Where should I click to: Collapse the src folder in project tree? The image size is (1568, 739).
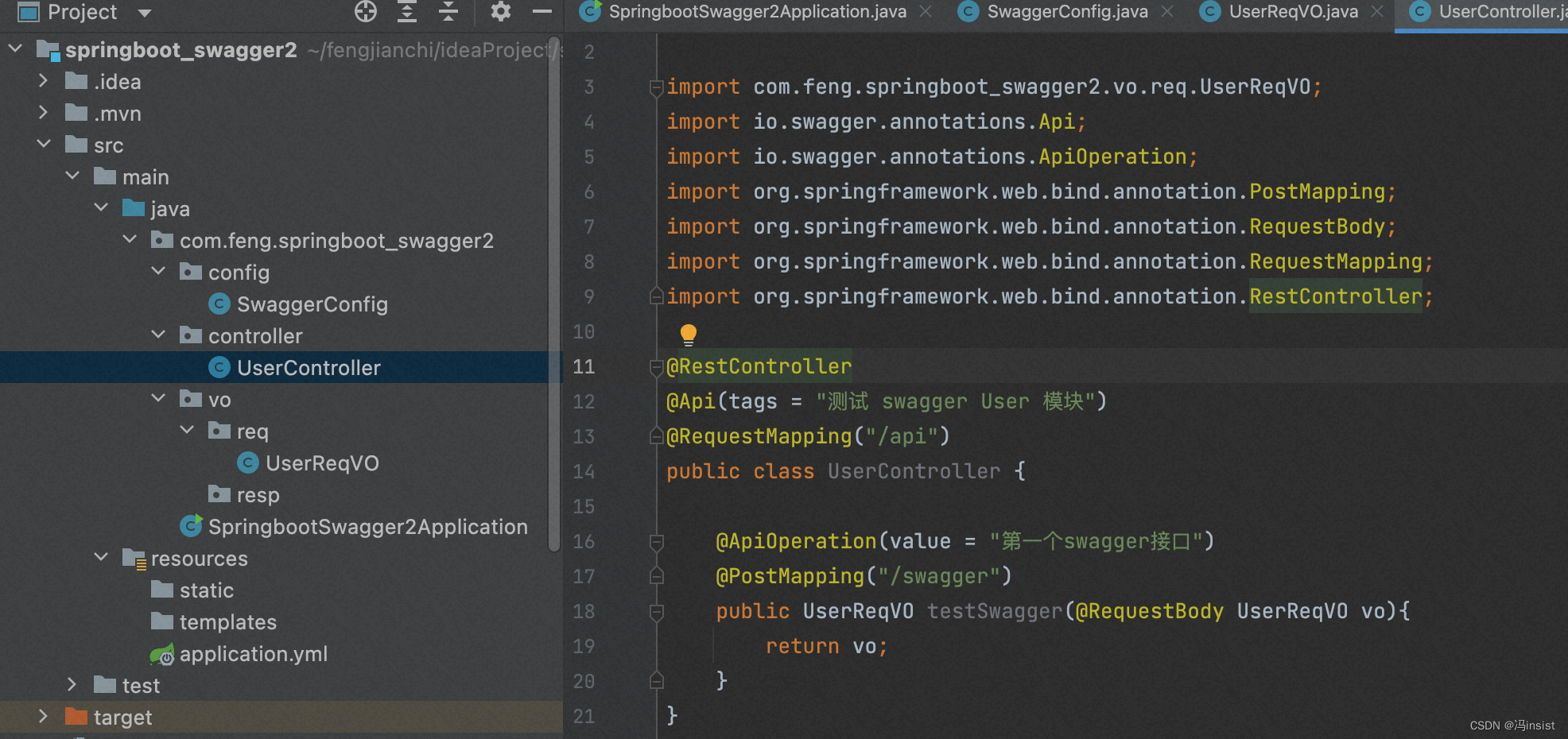44,145
